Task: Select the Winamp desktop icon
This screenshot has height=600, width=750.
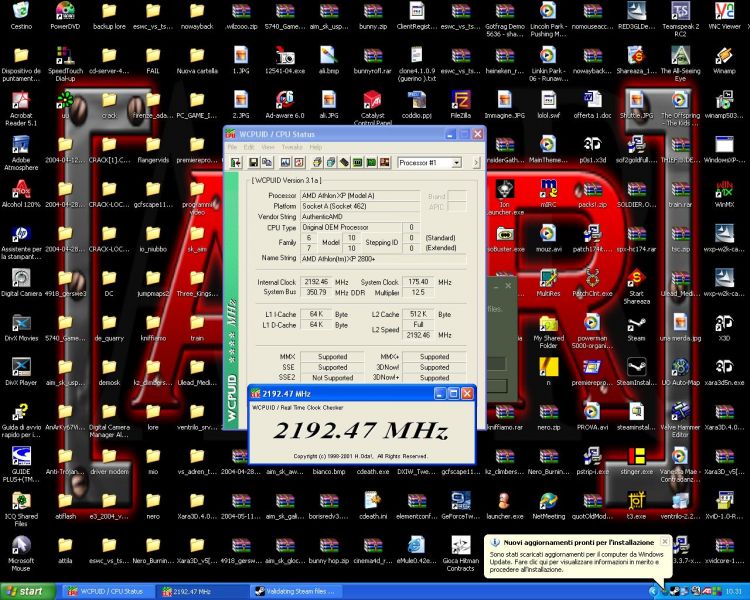Action: click(x=724, y=60)
